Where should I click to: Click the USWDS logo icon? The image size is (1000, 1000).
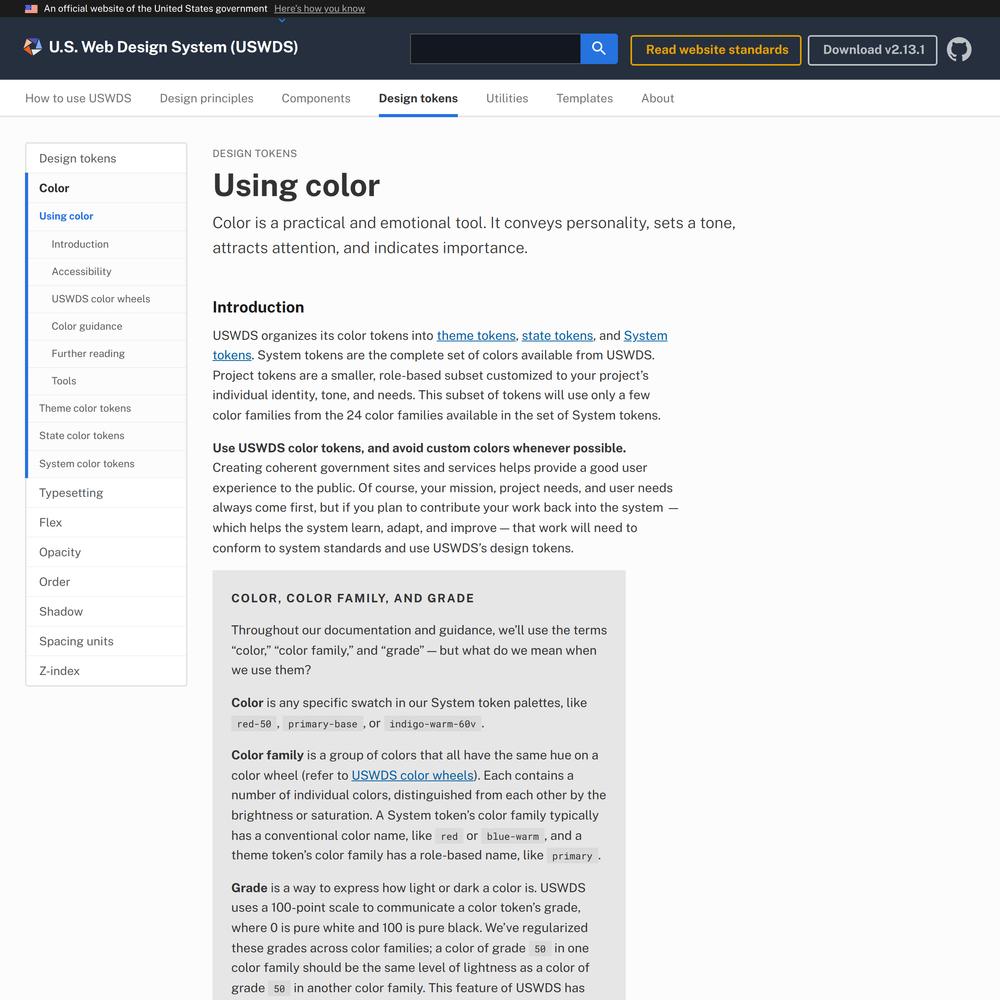(x=33, y=47)
